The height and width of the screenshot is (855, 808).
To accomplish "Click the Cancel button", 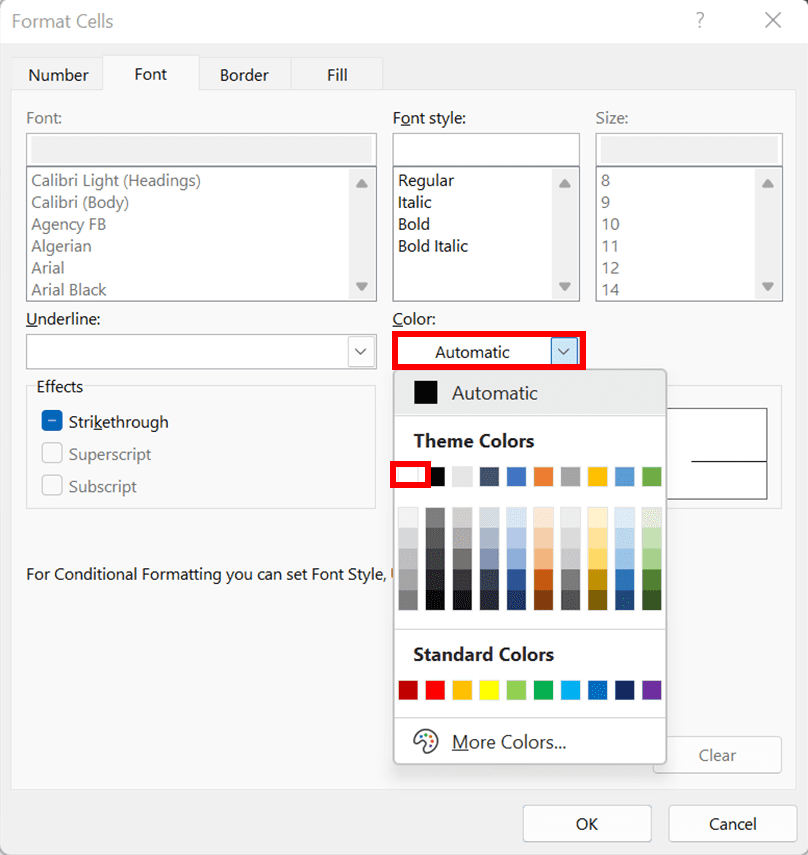I will [732, 823].
